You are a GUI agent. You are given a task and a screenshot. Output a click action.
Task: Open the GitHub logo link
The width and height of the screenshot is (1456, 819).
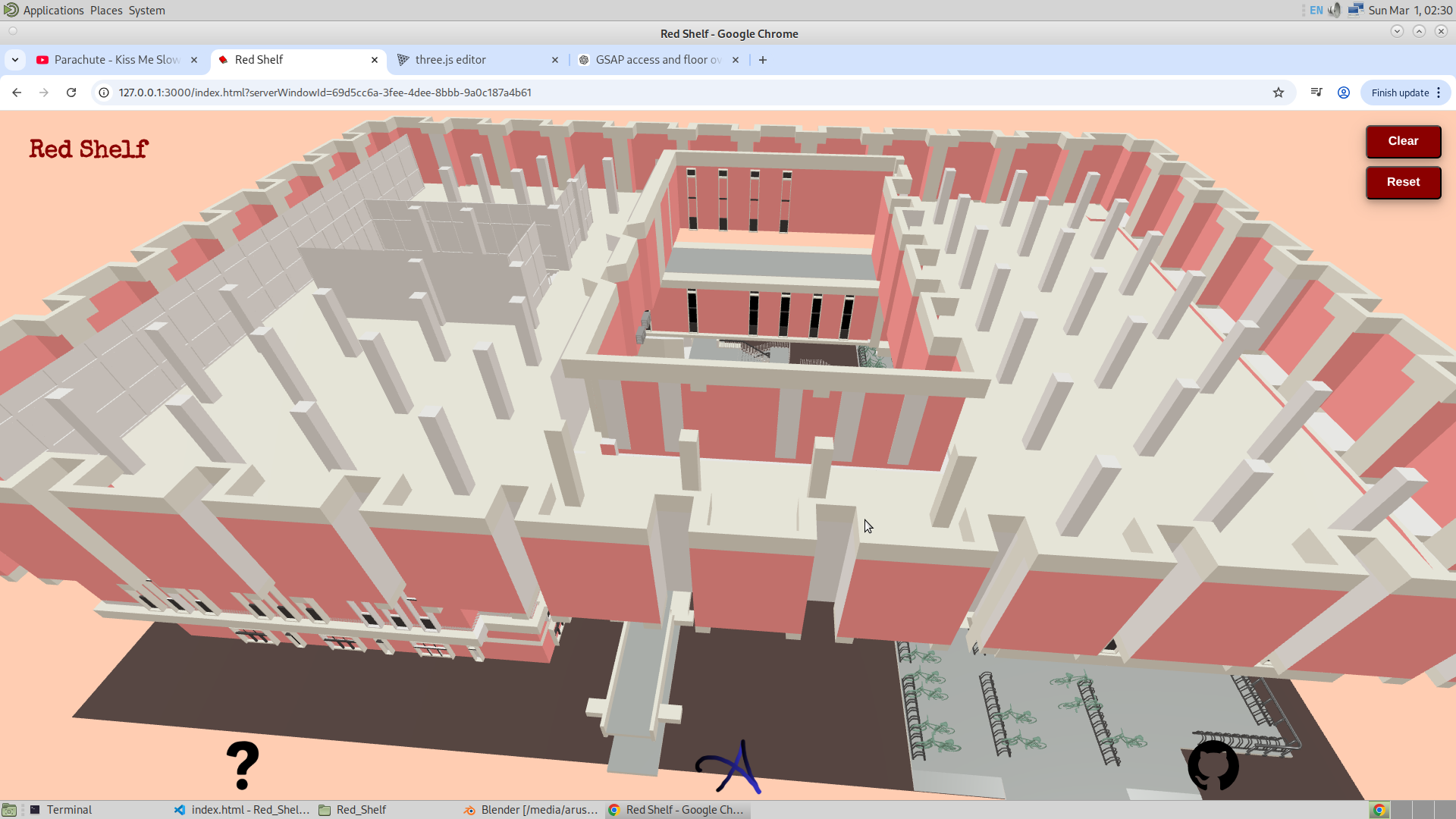pyautogui.click(x=1213, y=765)
